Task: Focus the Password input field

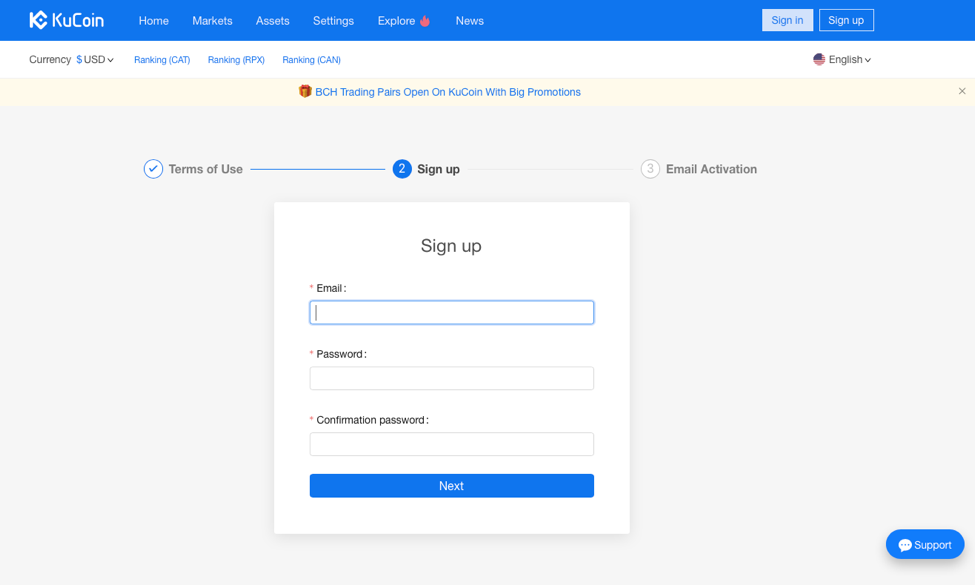Action: (x=451, y=378)
